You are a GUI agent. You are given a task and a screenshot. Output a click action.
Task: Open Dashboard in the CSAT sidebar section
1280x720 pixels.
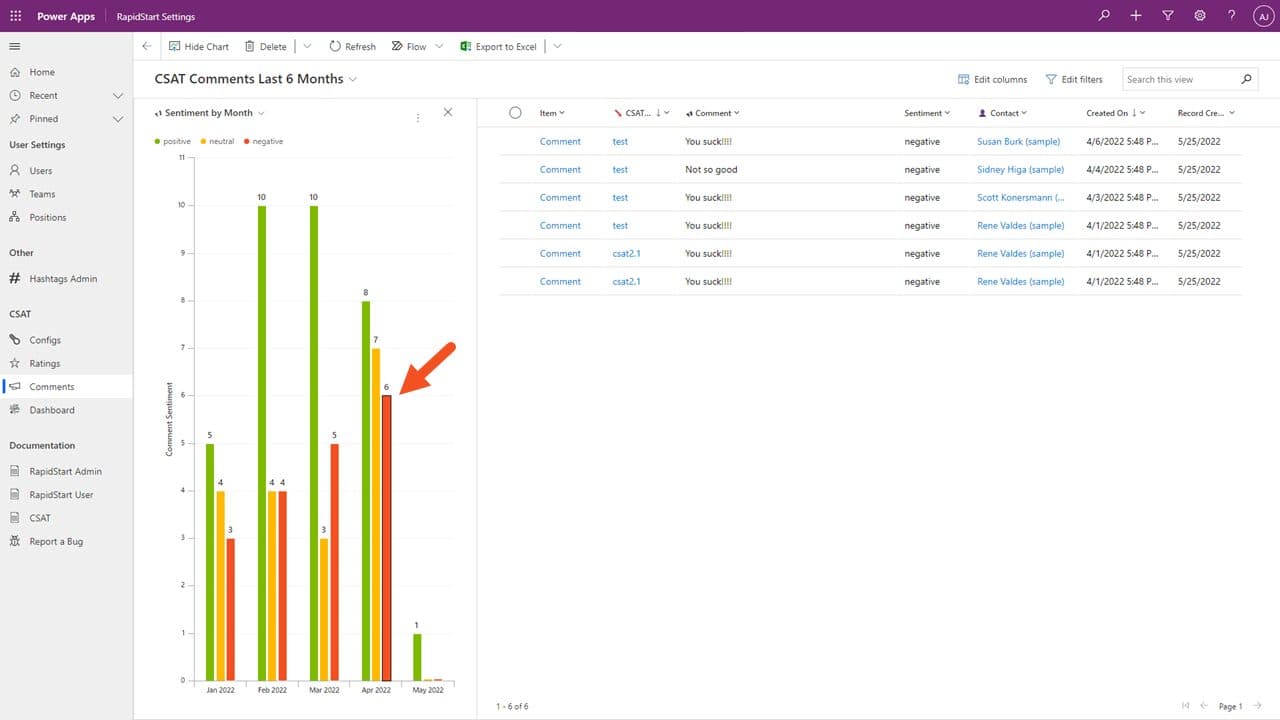[52, 410]
